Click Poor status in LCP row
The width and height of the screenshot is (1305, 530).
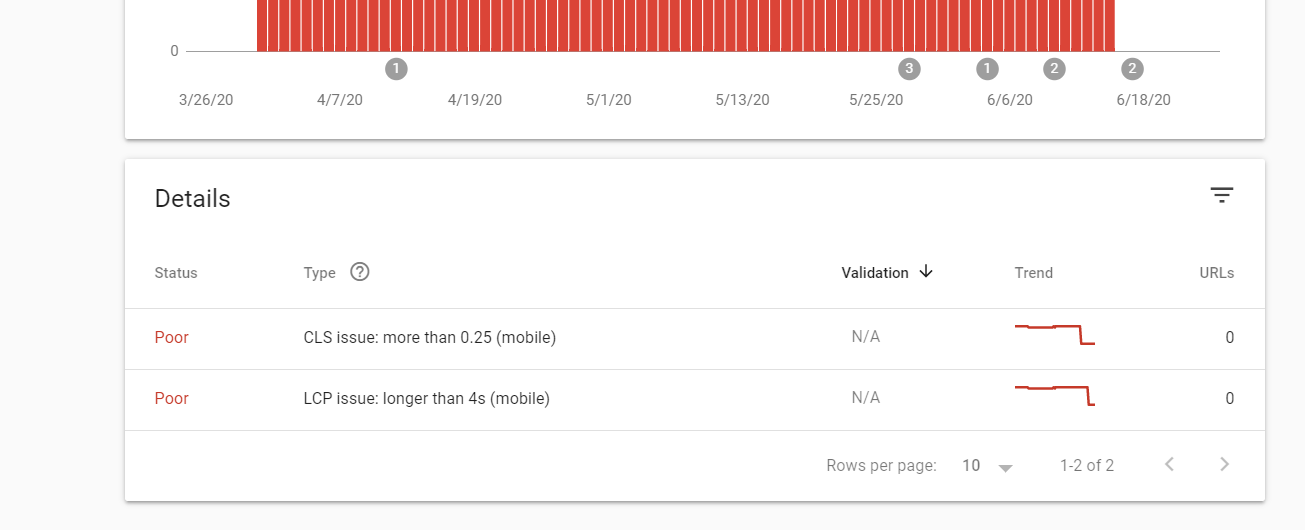(x=171, y=399)
